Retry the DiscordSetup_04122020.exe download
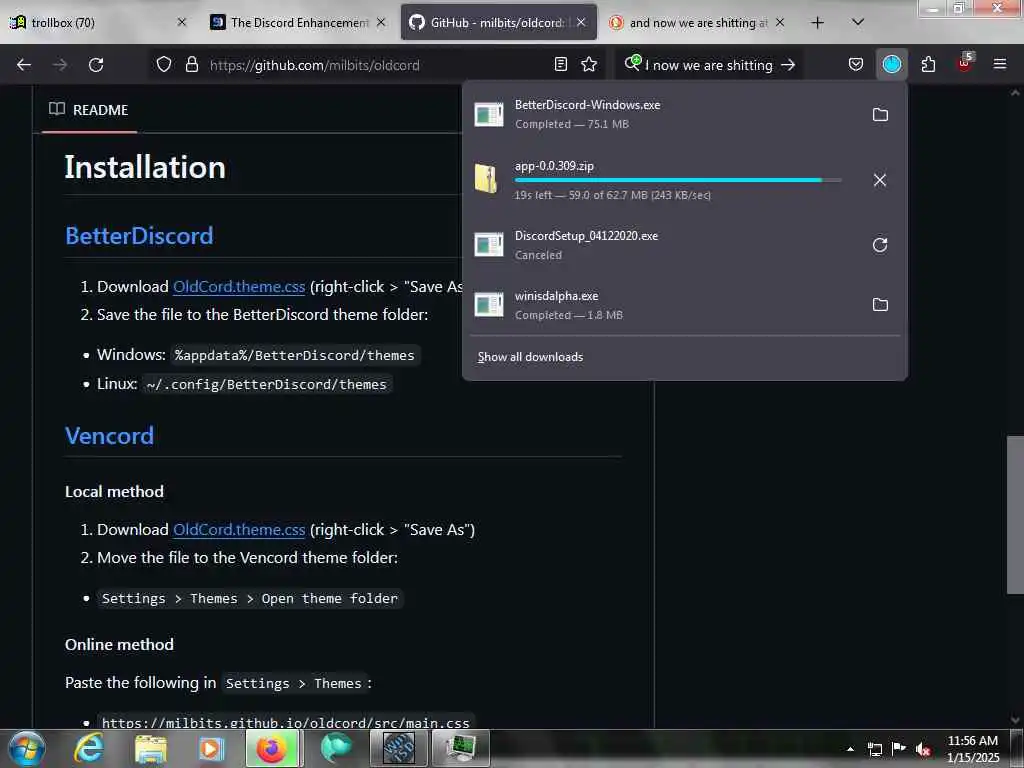 880,245
